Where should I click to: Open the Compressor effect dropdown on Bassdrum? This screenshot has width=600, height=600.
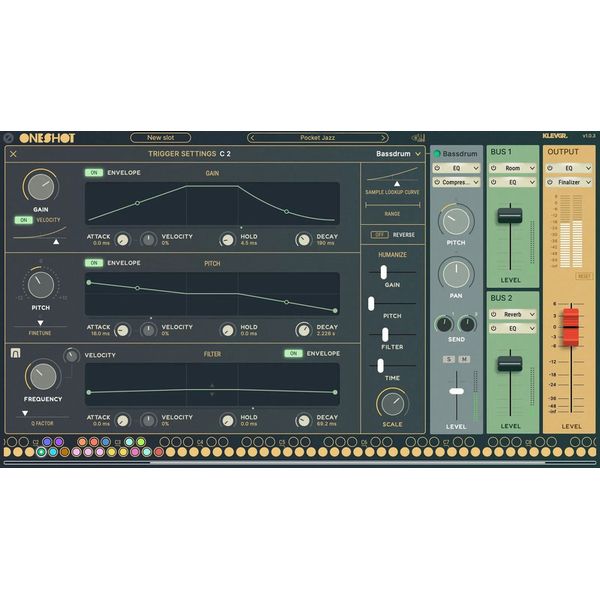460,183
